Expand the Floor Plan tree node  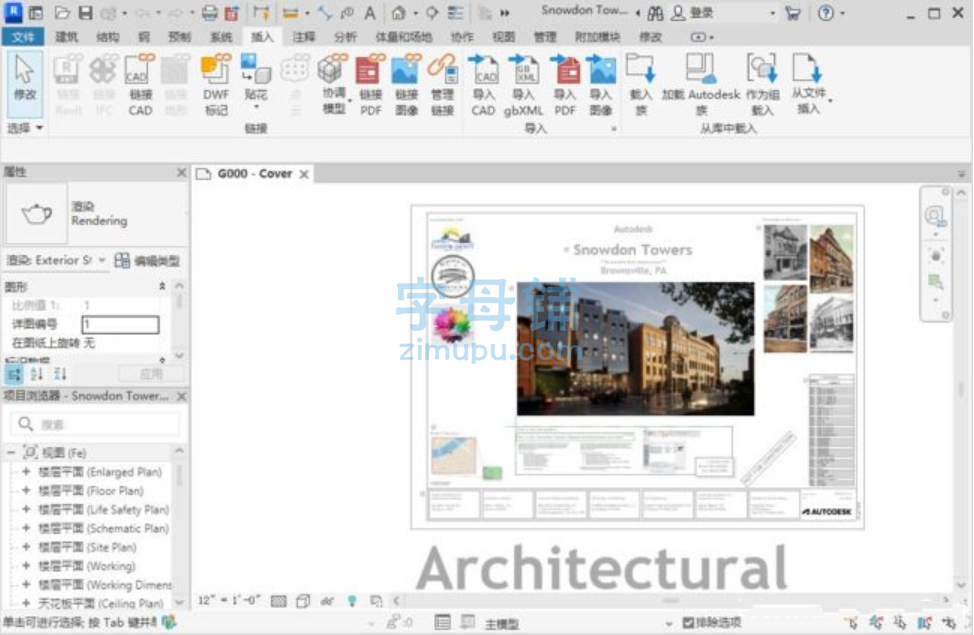click(26, 490)
